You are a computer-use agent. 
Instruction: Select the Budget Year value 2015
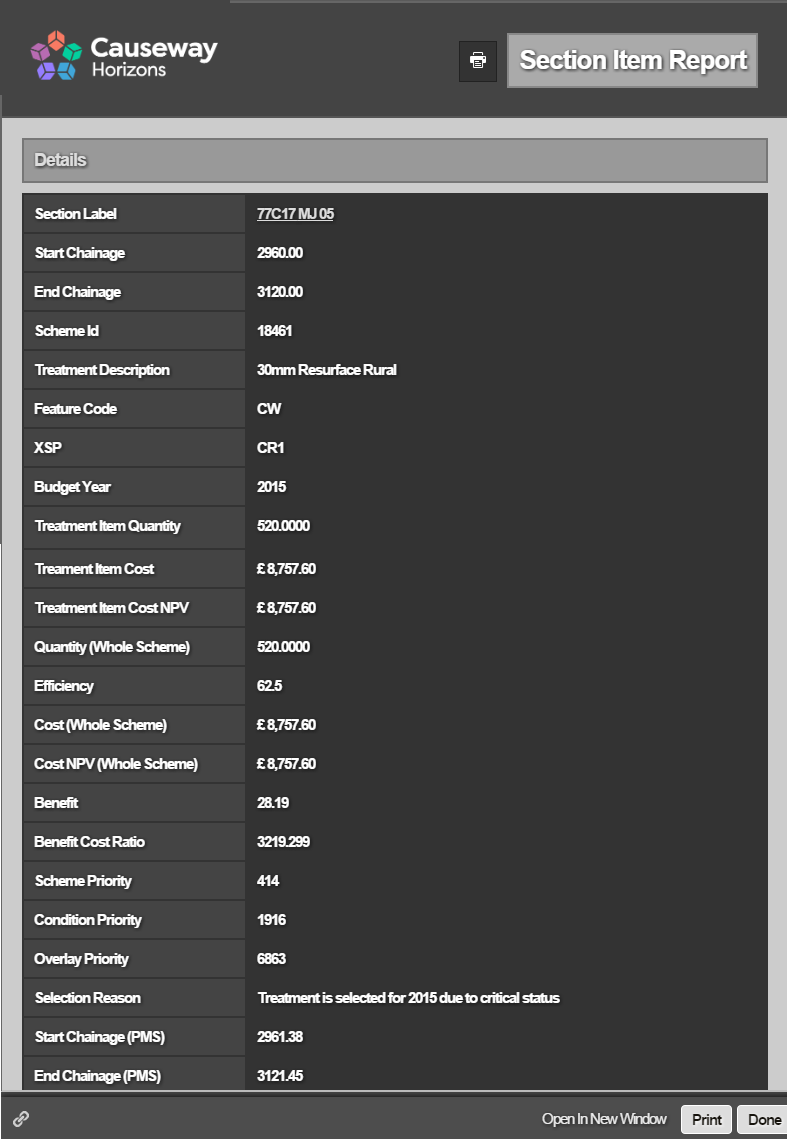pyautogui.click(x=271, y=487)
